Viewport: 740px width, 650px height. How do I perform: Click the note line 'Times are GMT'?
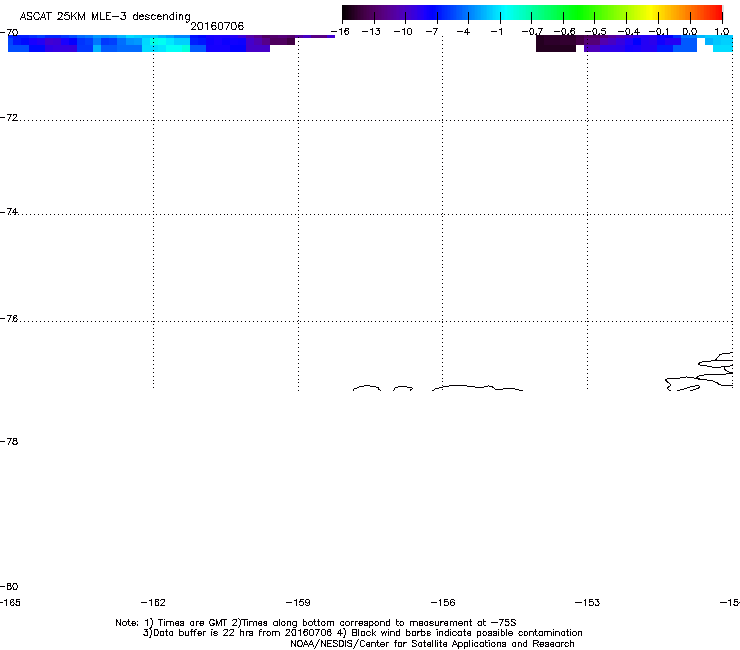pos(193,623)
